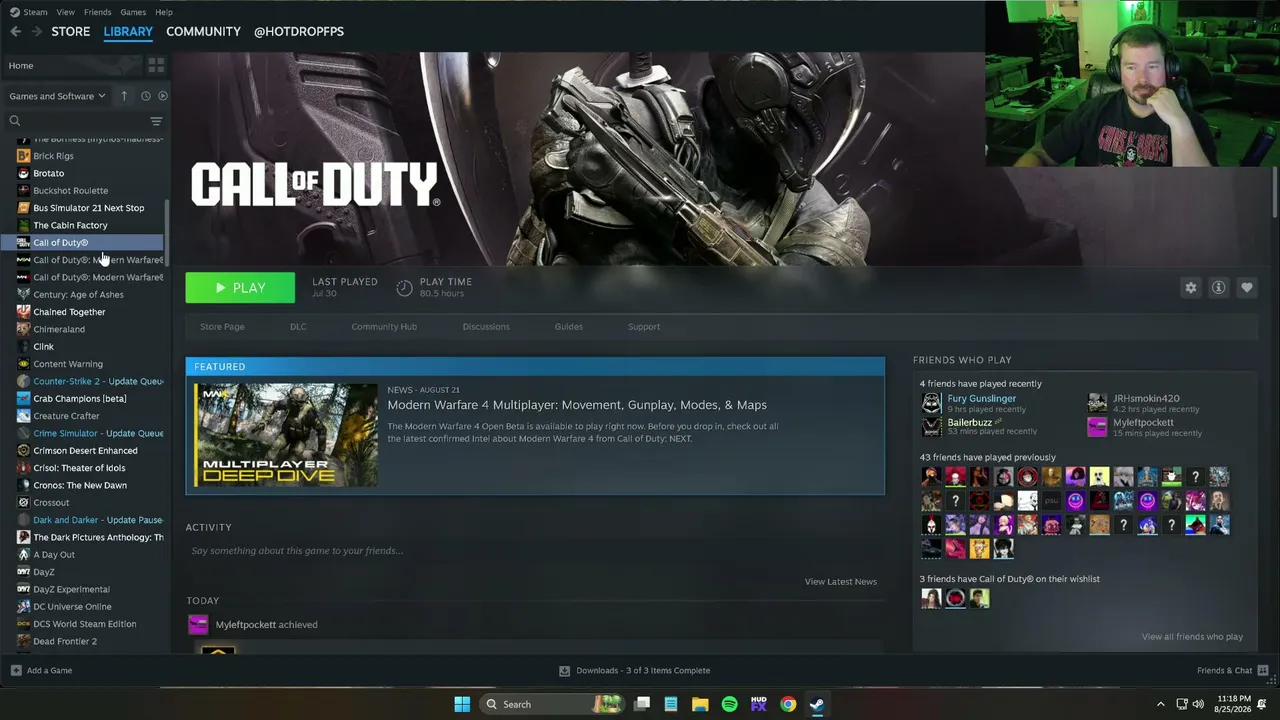Click Brotato game icon in library list
Screen dimensions: 1280x720
click(x=23, y=173)
